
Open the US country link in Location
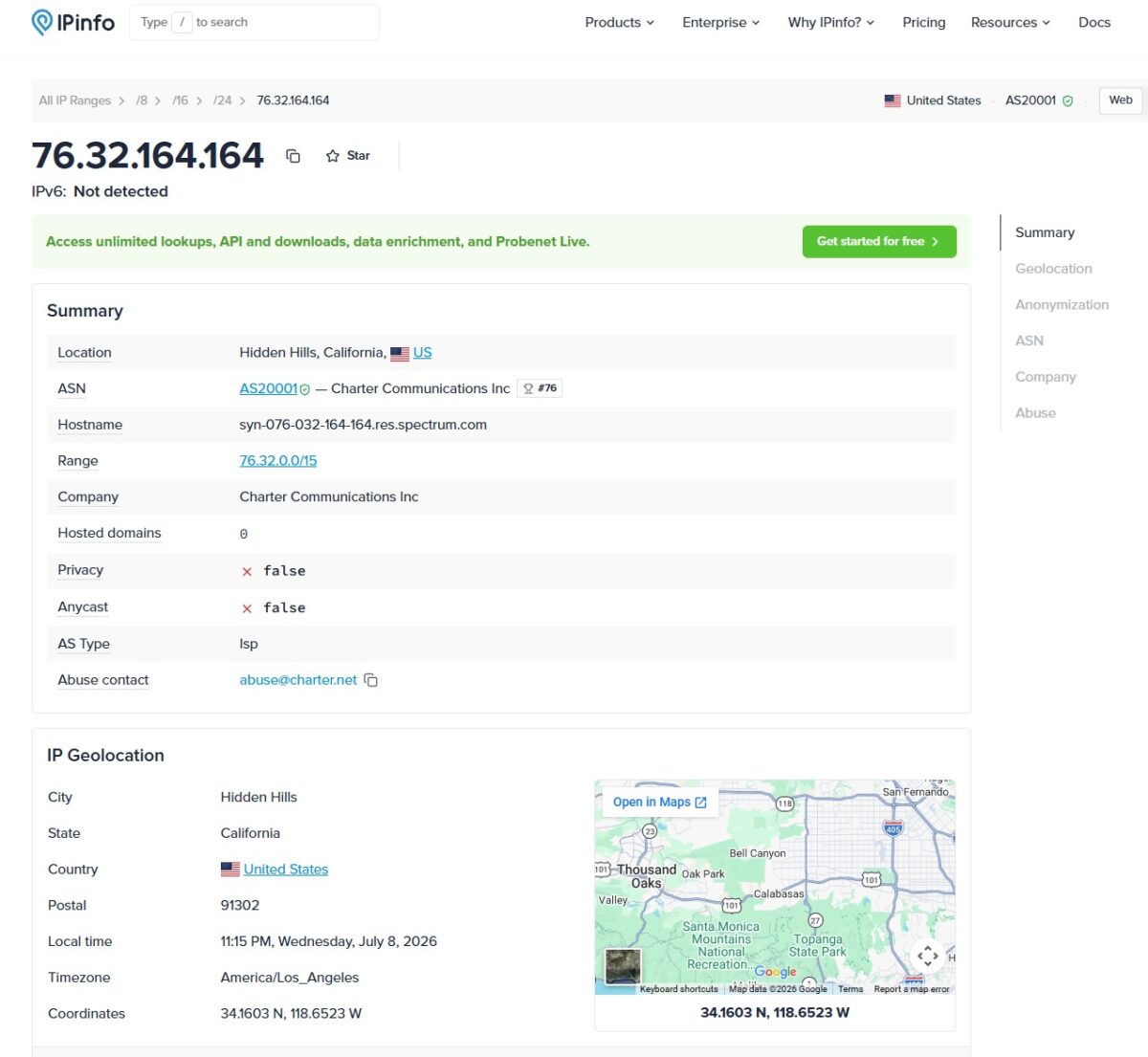pyautogui.click(x=422, y=353)
